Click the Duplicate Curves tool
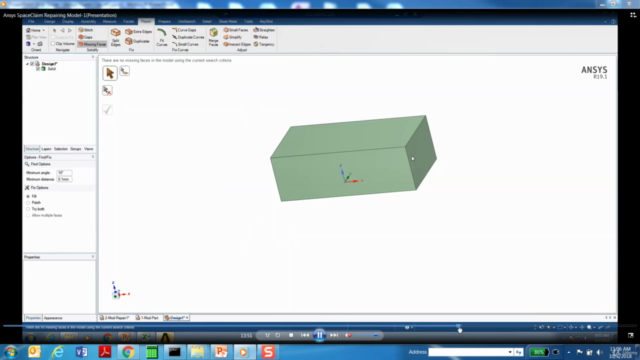The height and width of the screenshot is (360, 640). point(188,37)
